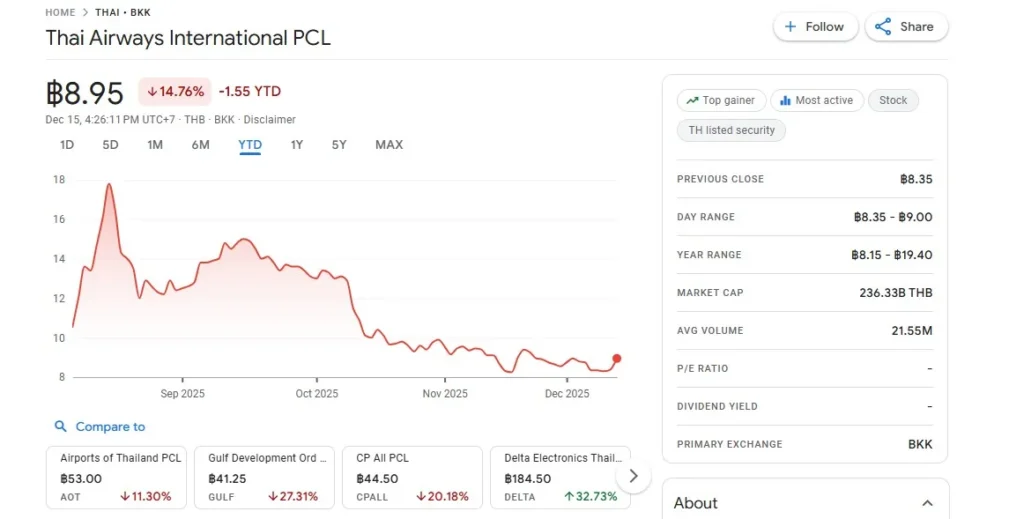Click the breadcrumb chevron after HOME
Image resolution: width=1024 pixels, height=519 pixels.
point(85,12)
